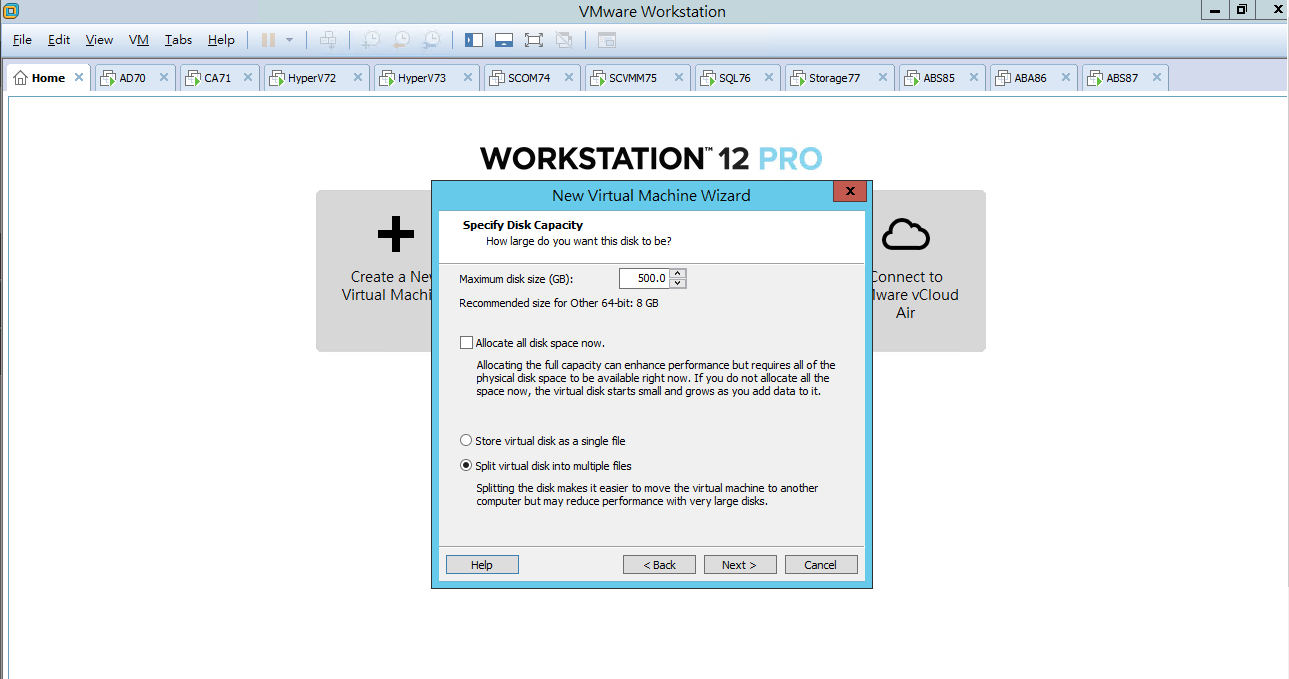Open the View menu

[x=99, y=40]
